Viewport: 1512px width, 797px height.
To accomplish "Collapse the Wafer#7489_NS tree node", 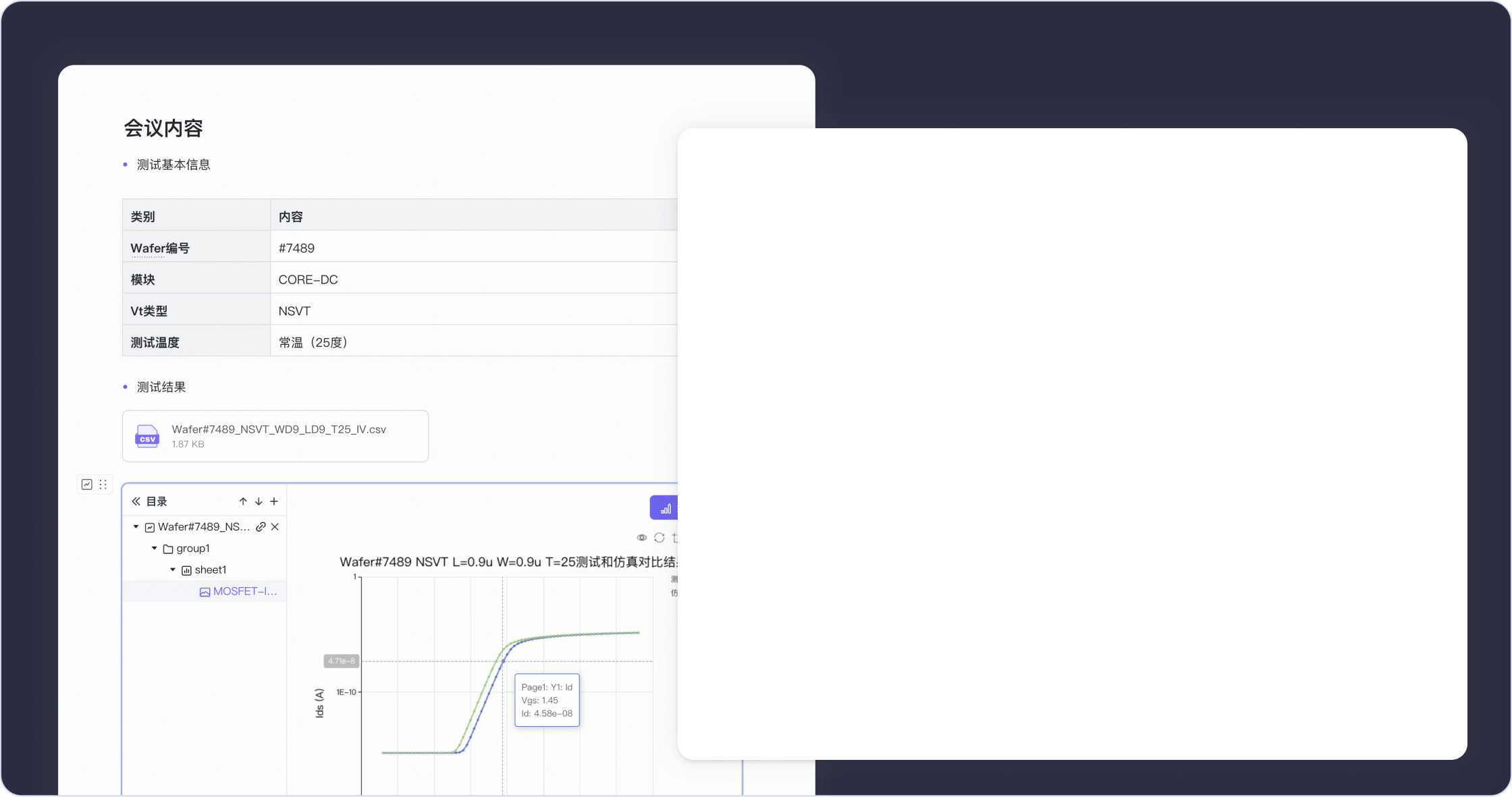I will (136, 527).
